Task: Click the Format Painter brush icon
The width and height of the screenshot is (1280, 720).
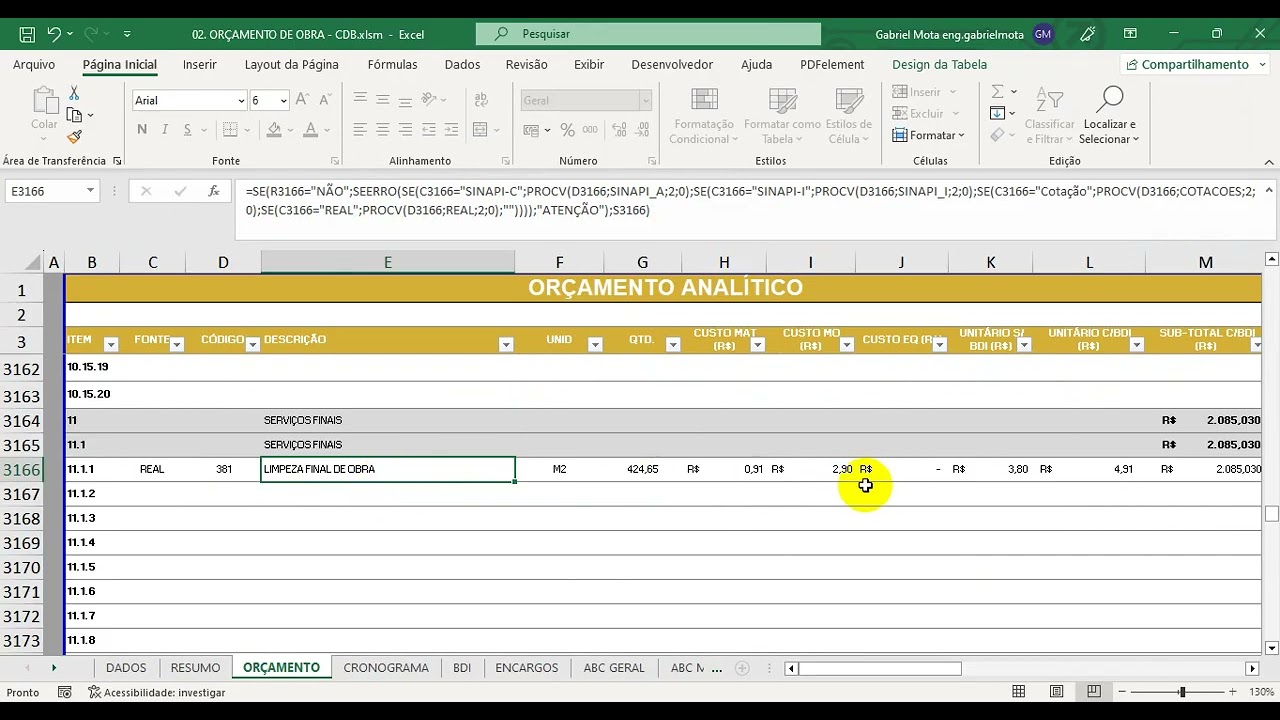Action: pos(74,137)
